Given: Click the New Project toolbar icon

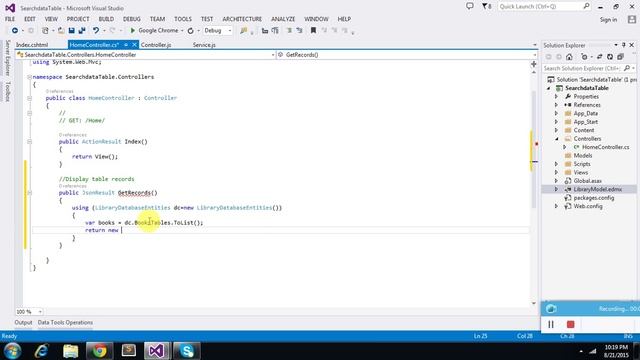Looking at the screenshot, I should (45, 31).
